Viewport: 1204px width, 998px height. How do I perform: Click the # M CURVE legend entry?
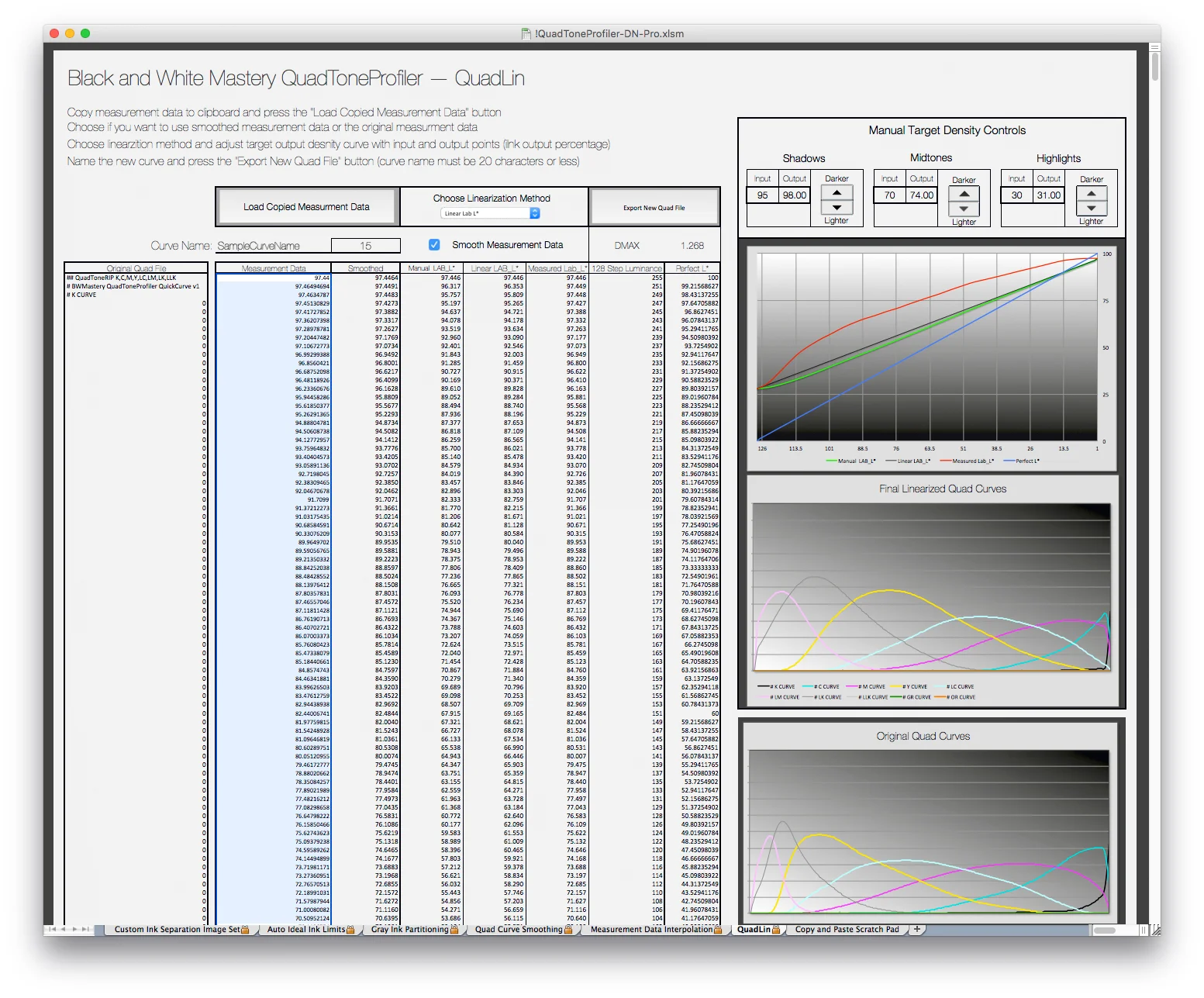[866, 686]
